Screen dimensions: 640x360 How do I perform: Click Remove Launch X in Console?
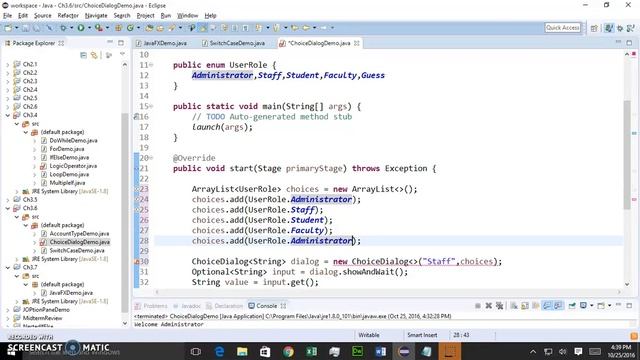tap(489, 306)
